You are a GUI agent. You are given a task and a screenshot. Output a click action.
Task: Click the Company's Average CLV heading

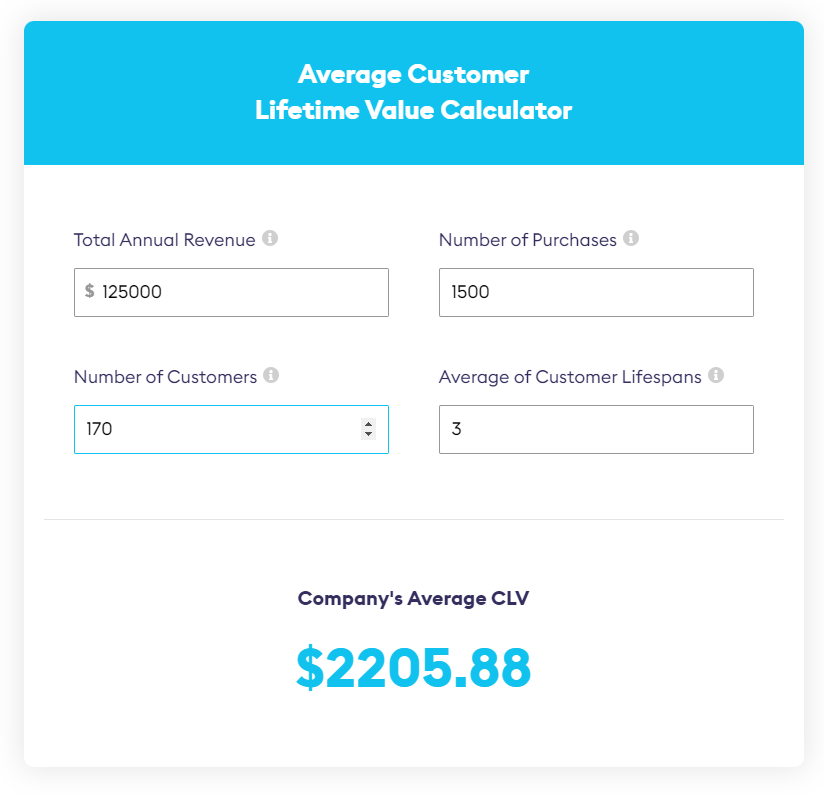pos(413,598)
